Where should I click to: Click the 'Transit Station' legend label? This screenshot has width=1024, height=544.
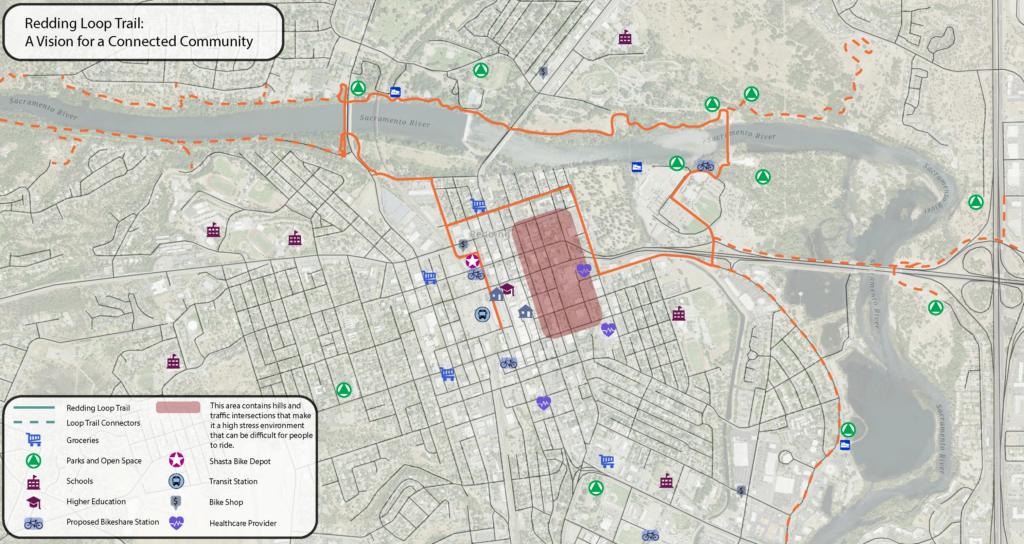[x=232, y=481]
